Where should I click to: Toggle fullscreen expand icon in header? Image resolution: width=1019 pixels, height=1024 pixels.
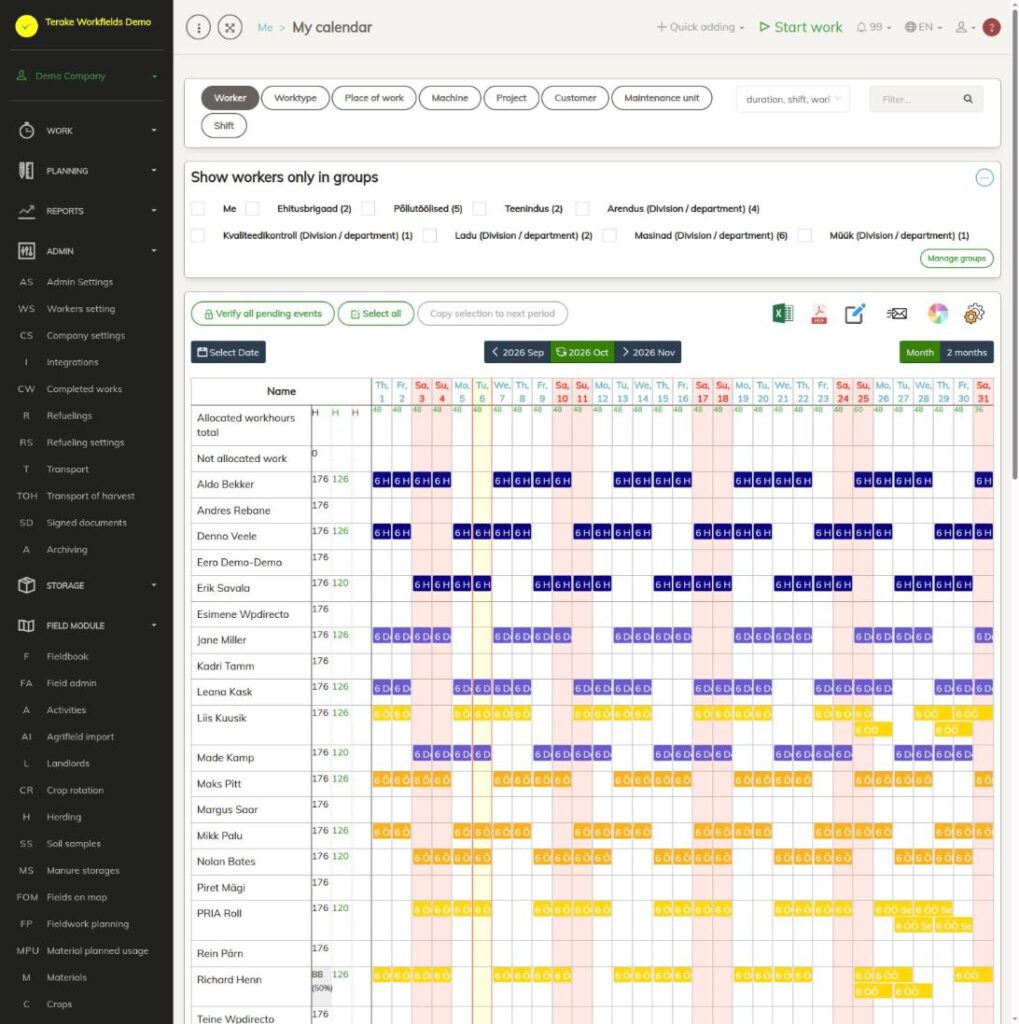[230, 27]
